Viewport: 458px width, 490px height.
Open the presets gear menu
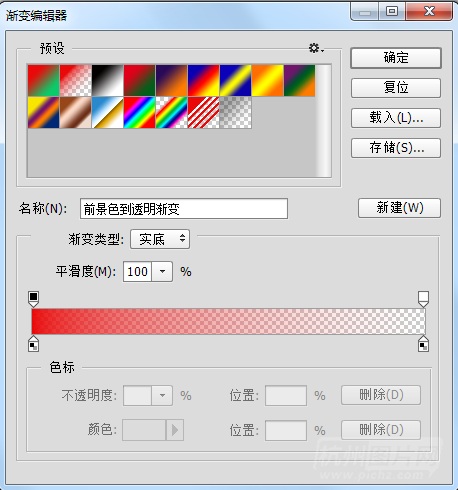coord(316,49)
